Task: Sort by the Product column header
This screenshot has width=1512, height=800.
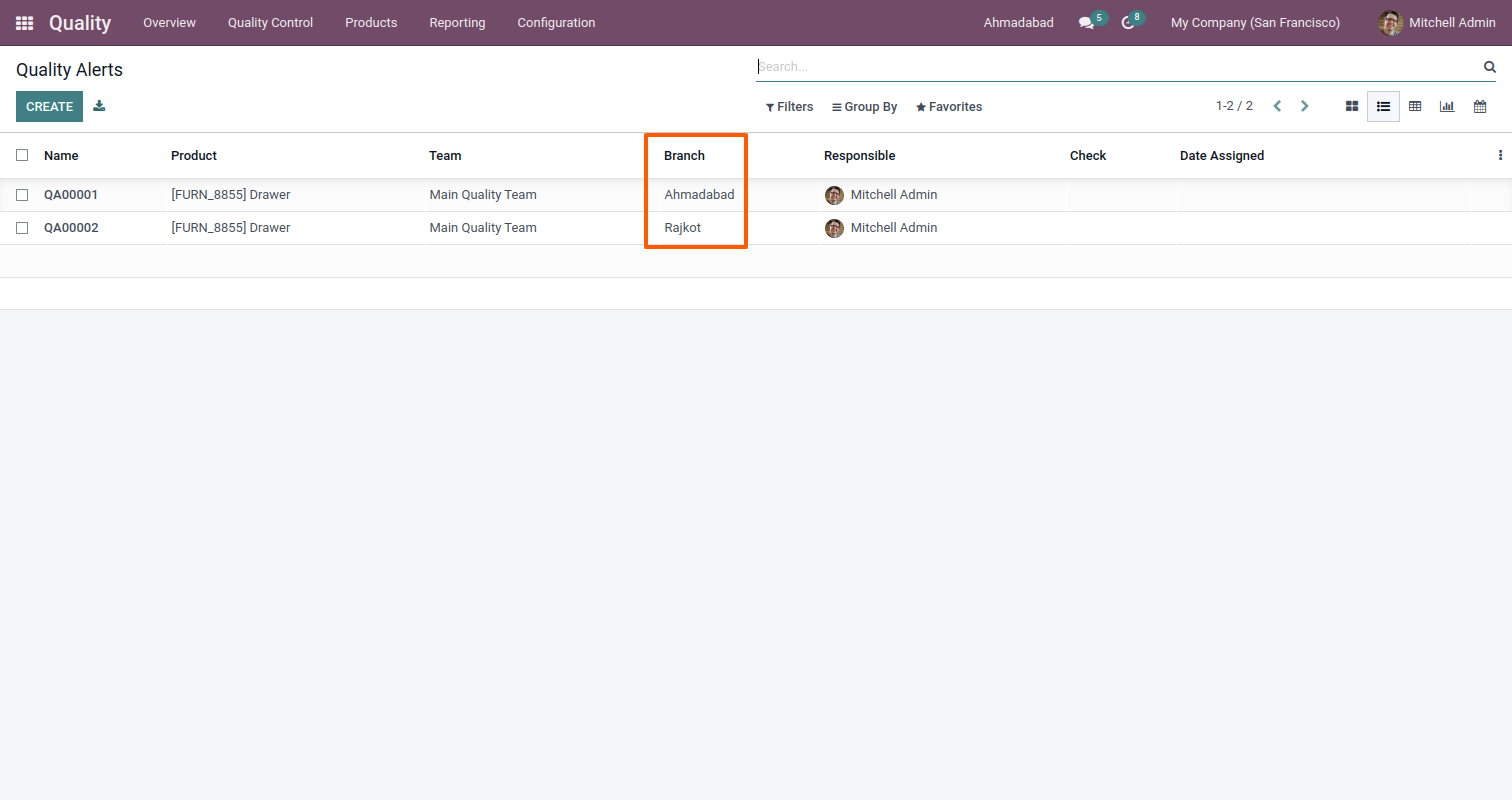Action: point(194,155)
